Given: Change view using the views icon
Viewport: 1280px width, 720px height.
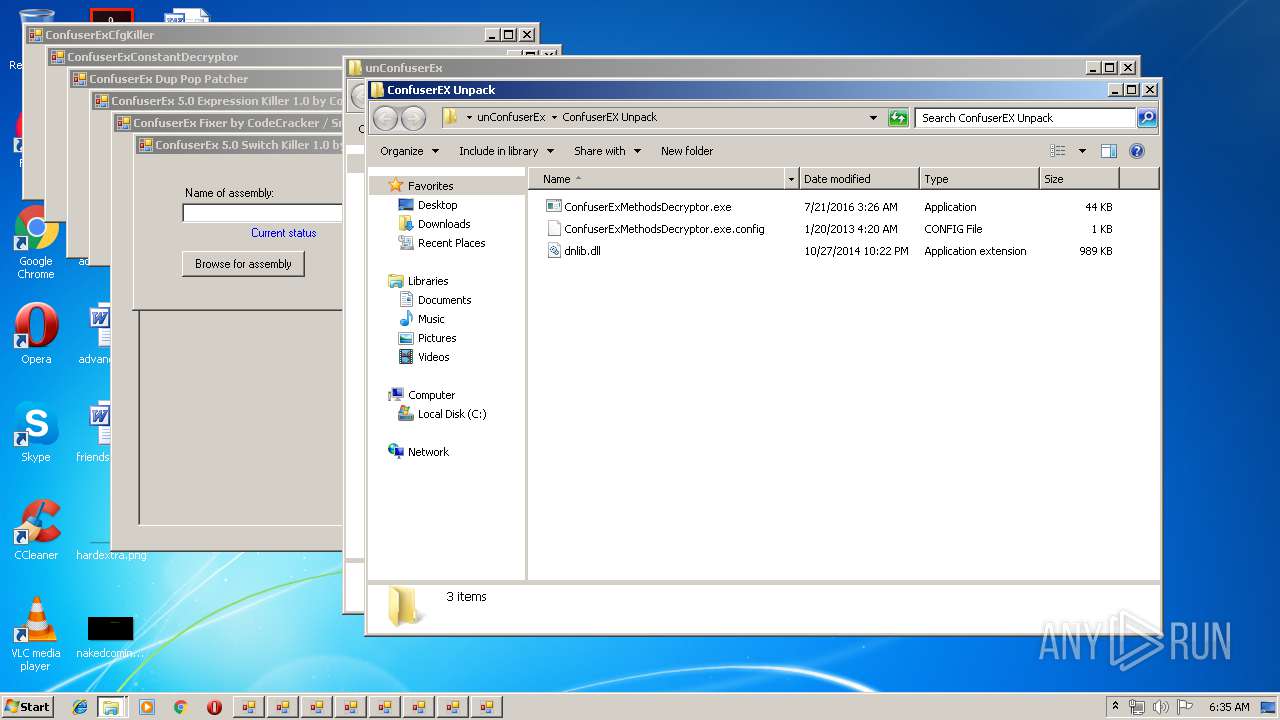Looking at the screenshot, I should click(1058, 151).
